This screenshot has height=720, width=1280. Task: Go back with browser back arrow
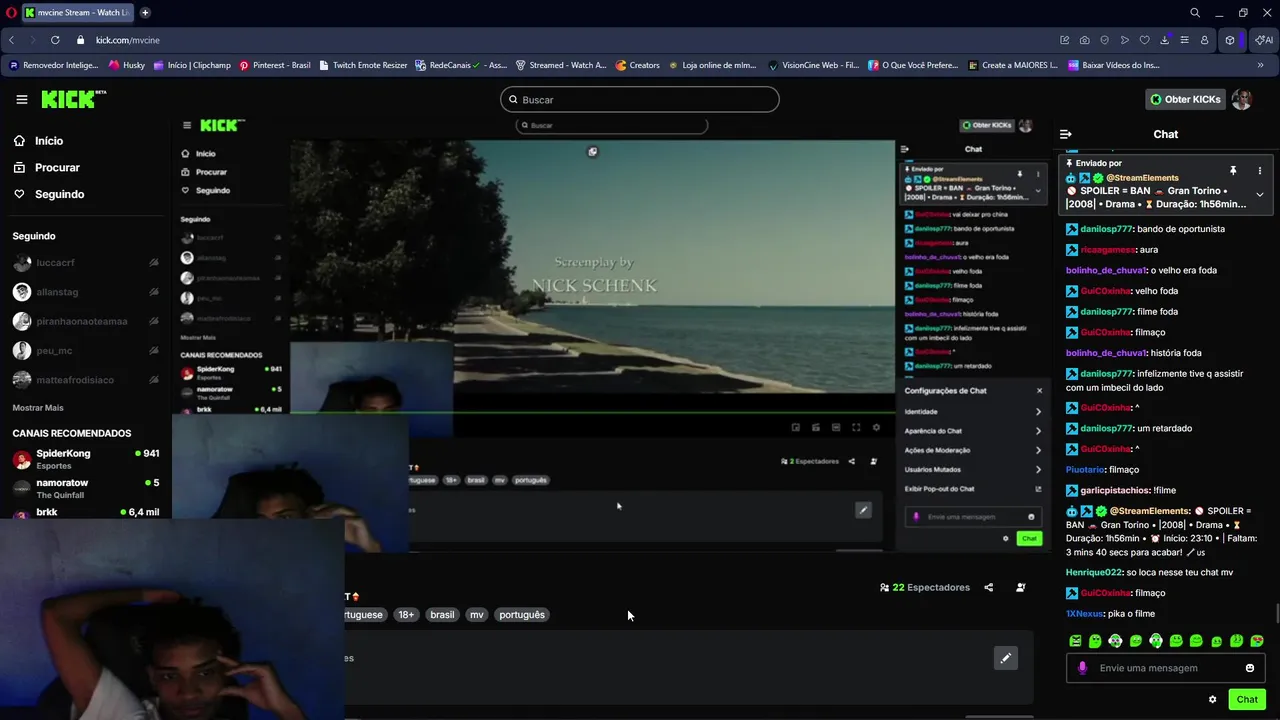[12, 40]
